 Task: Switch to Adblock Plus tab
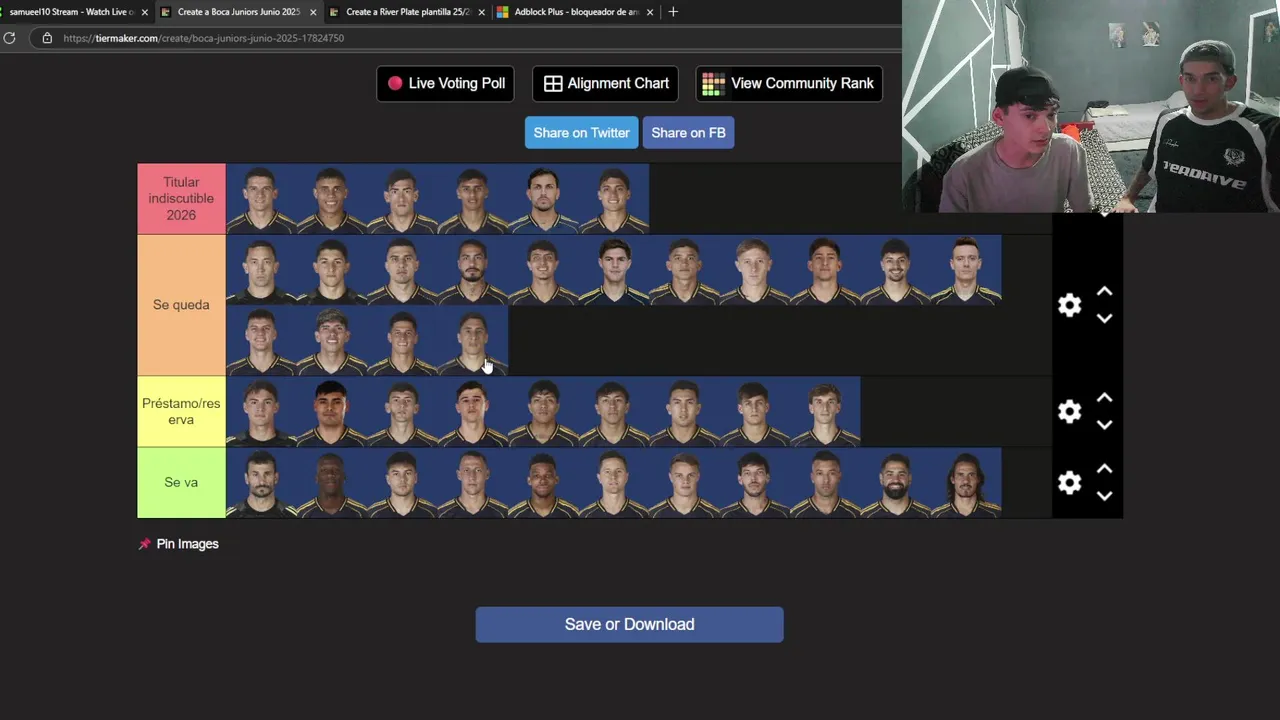tap(577, 12)
